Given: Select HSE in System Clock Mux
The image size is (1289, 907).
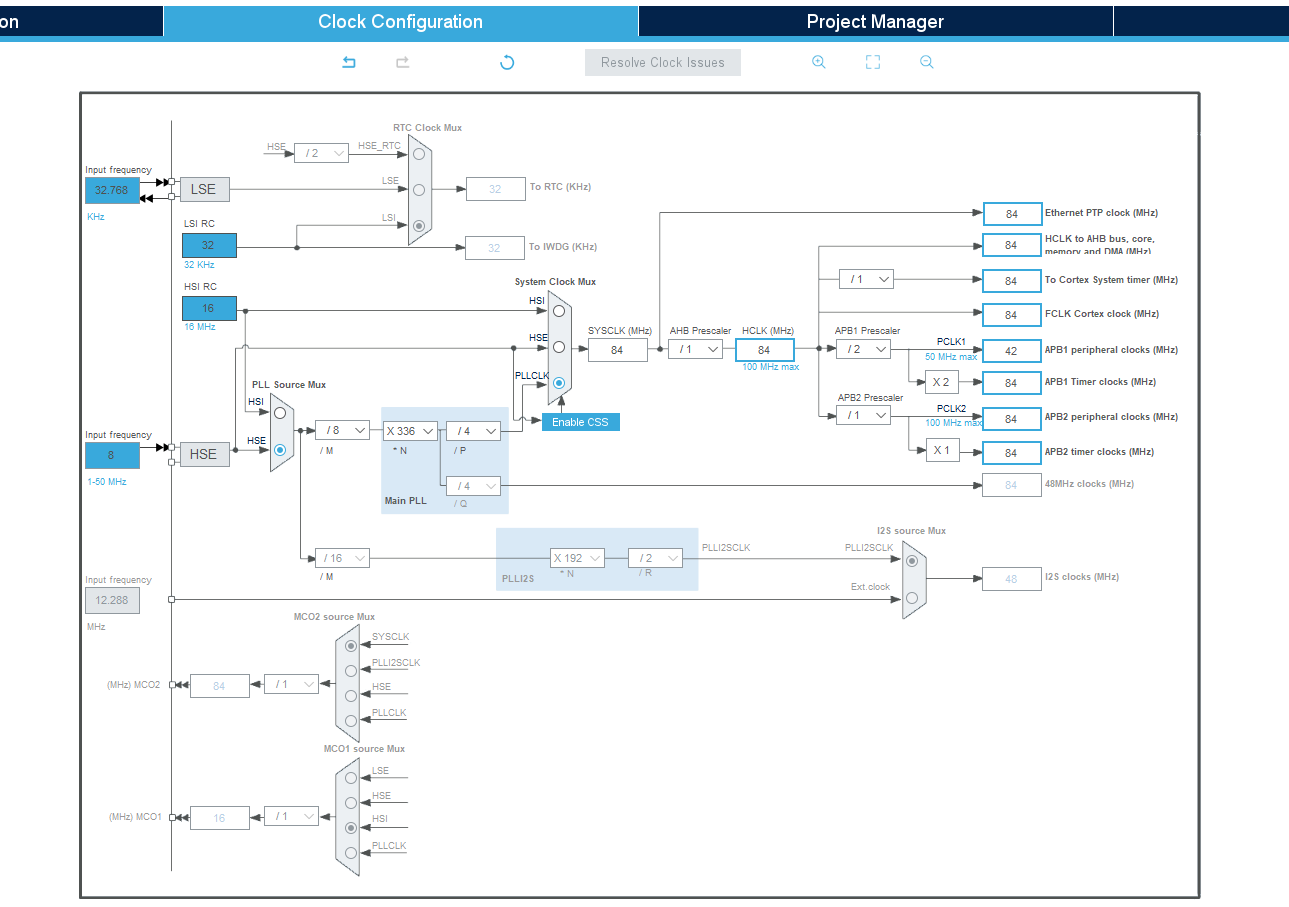Looking at the screenshot, I should 559,347.
